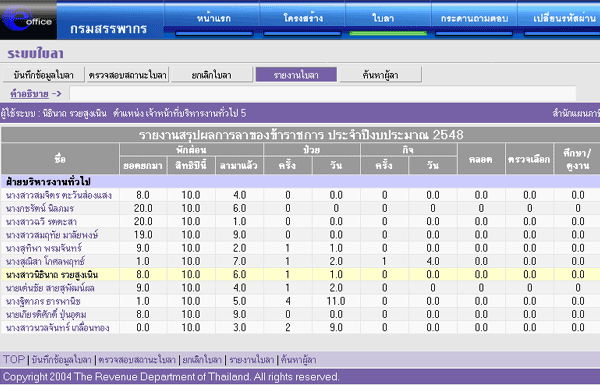Click the ฝ่ายบริหารงานทั่วไป group row
Image resolution: width=600 pixels, height=385 pixels.
[300, 181]
